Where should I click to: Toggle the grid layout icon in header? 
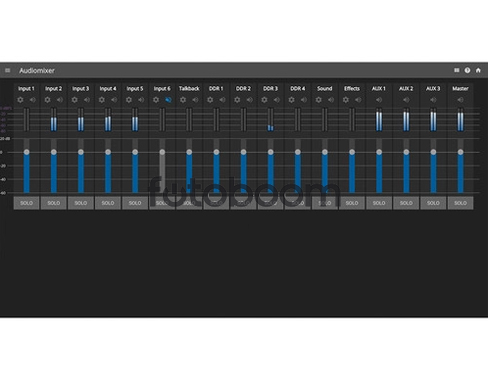(x=457, y=70)
